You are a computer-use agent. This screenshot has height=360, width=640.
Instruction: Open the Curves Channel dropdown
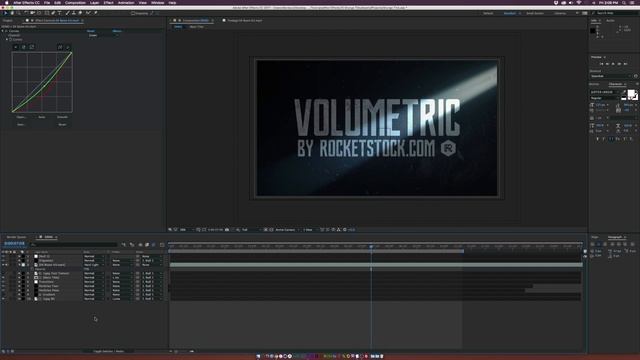coord(103,36)
